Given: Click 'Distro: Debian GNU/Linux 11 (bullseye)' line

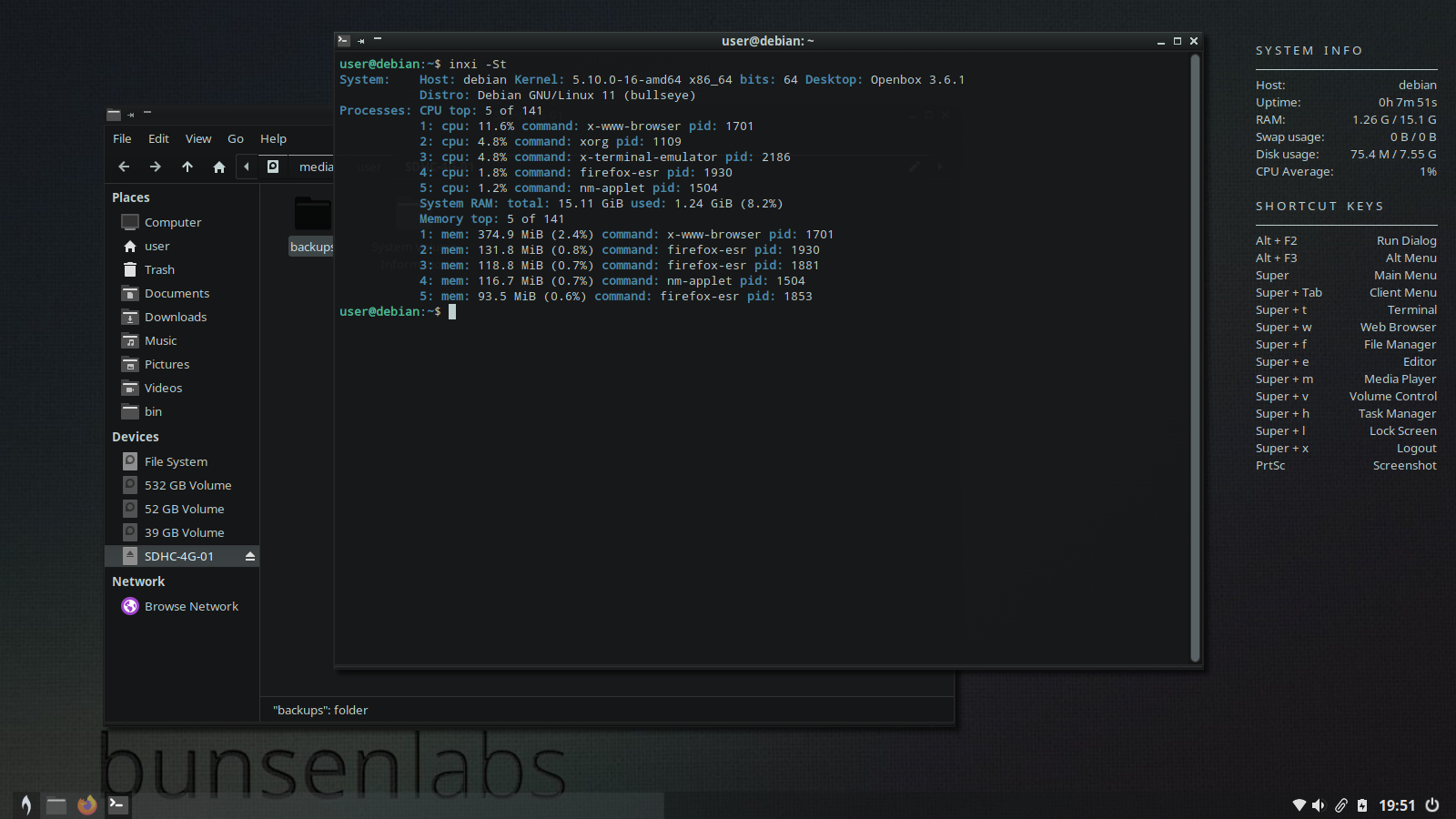Looking at the screenshot, I should coord(557,95).
